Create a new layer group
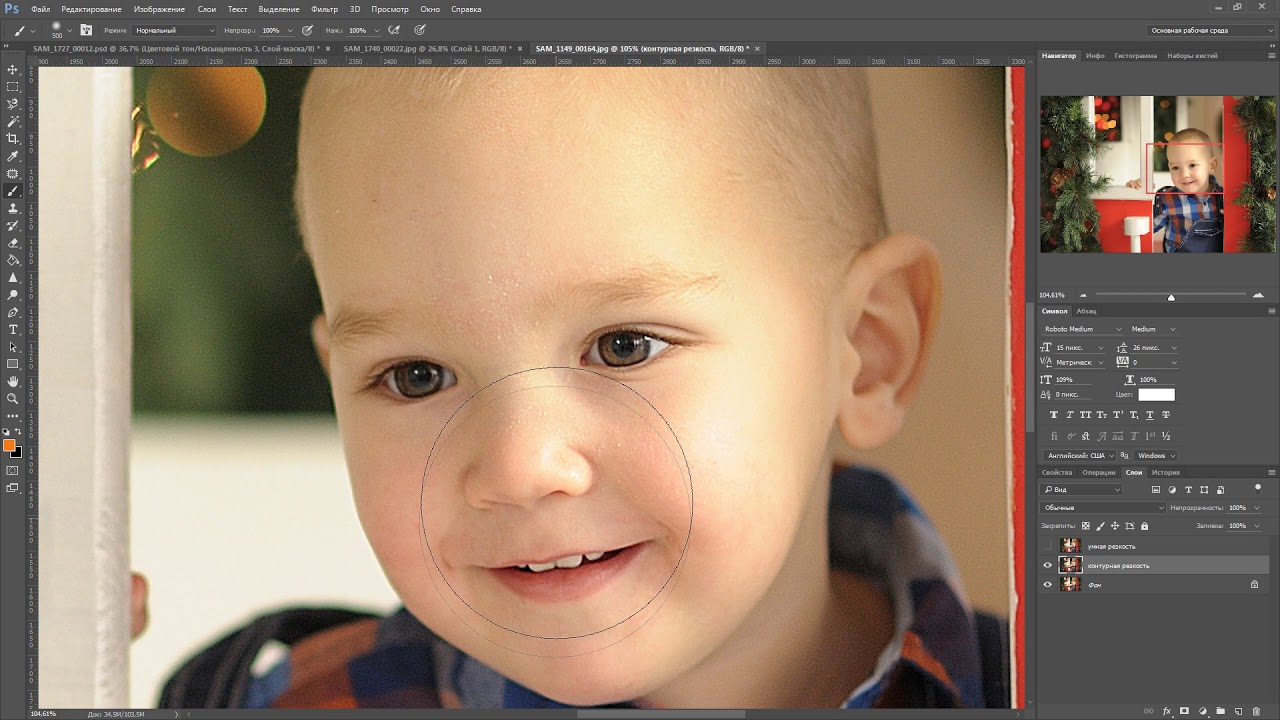The height and width of the screenshot is (720, 1280). [x=1220, y=711]
